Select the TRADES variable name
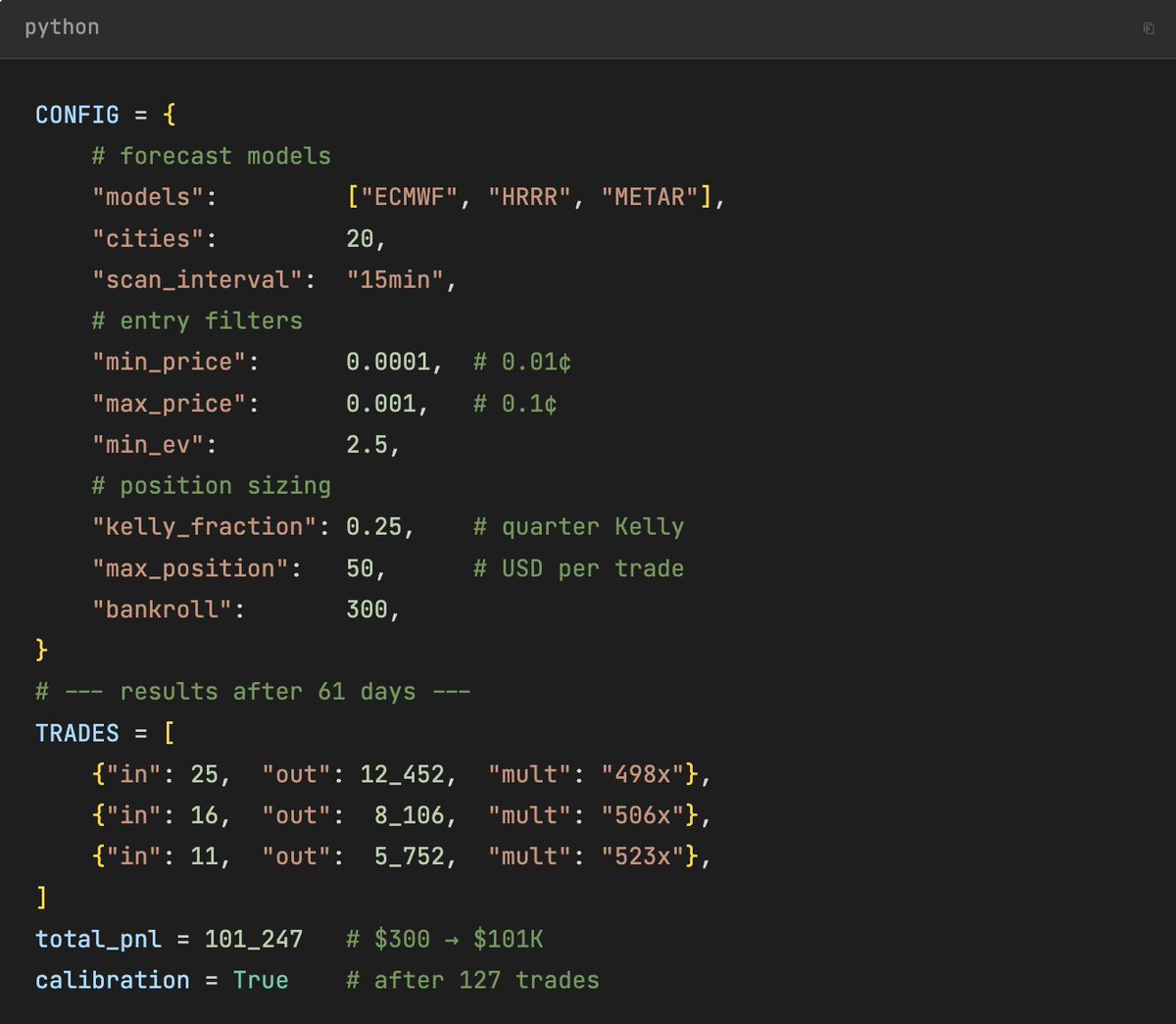Screen dimensions: 1176x1024 pyautogui.click(x=76, y=733)
